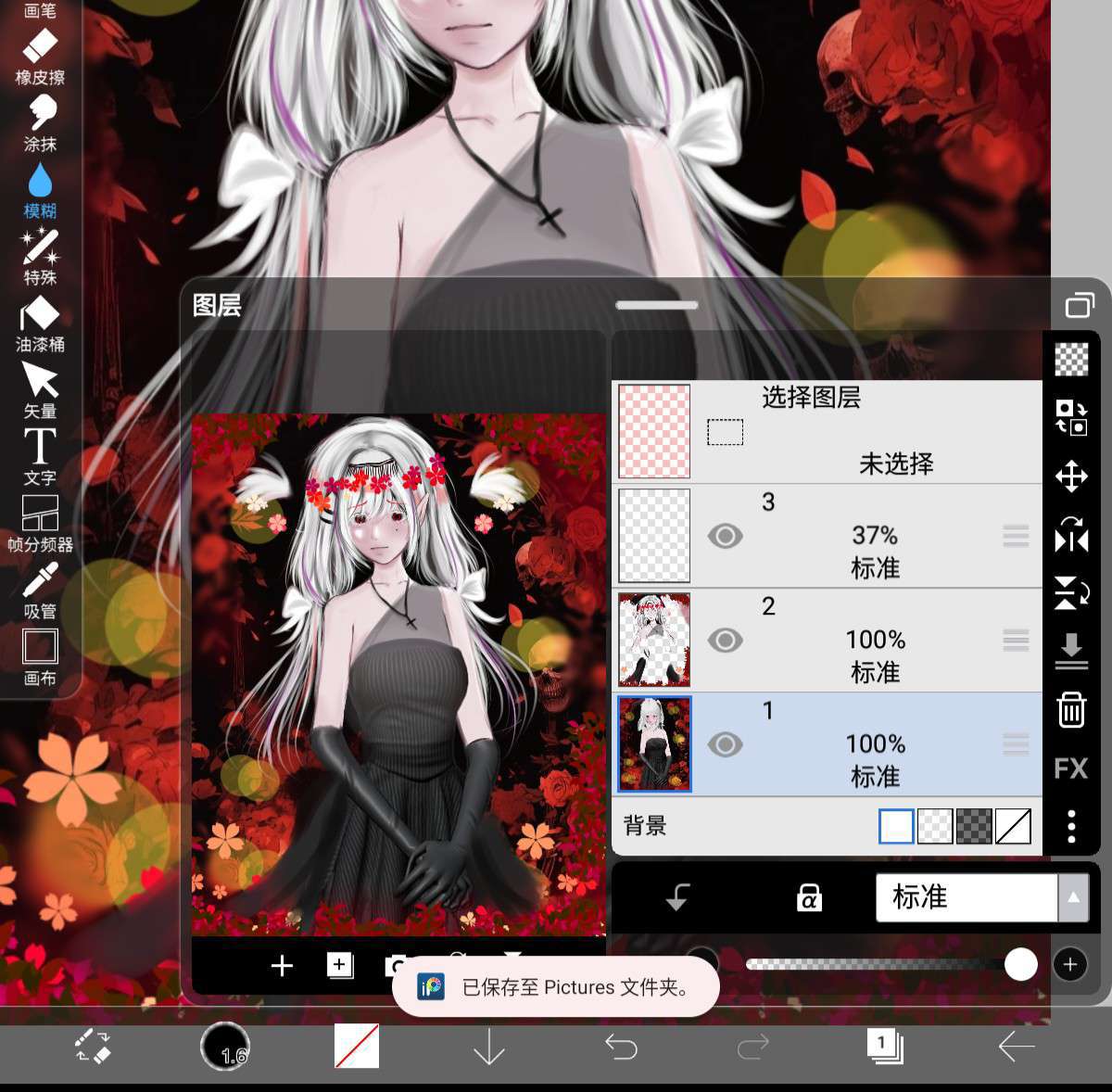
Task: Hide layer 1 with its eye icon
Action: click(x=725, y=744)
